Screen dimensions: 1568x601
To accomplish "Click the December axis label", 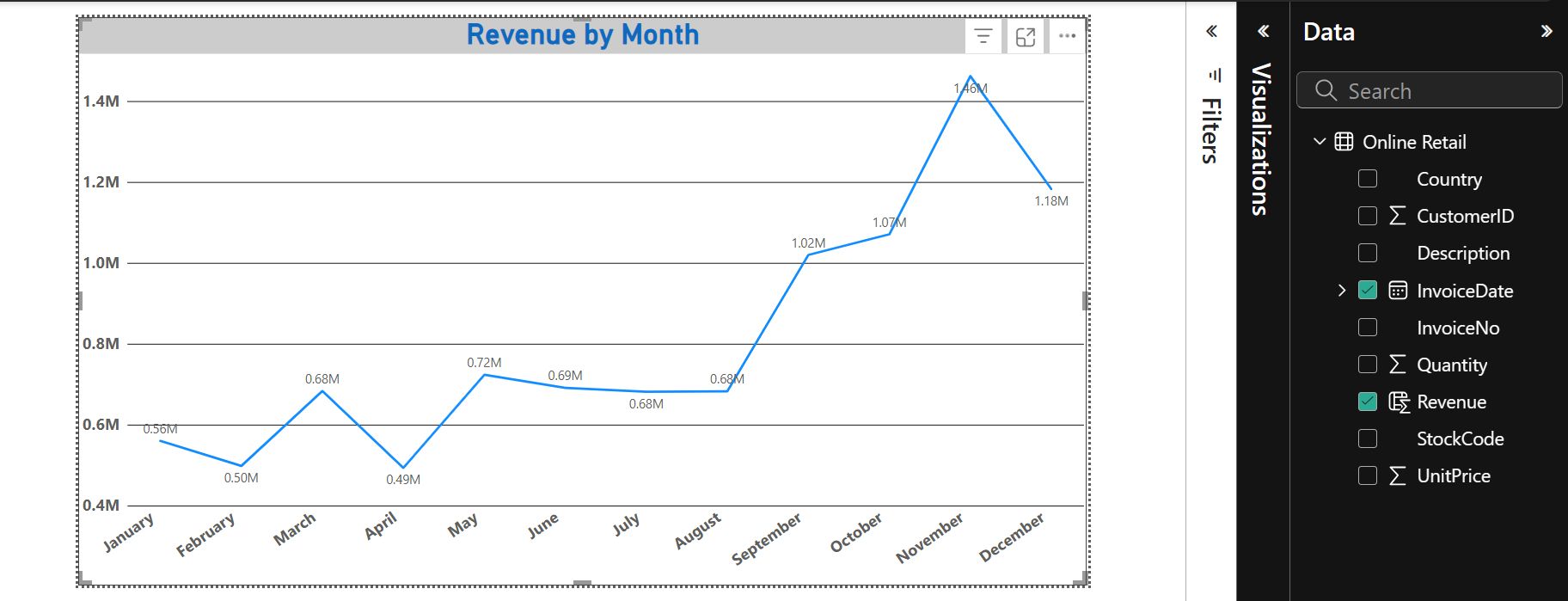I will coord(1012,537).
